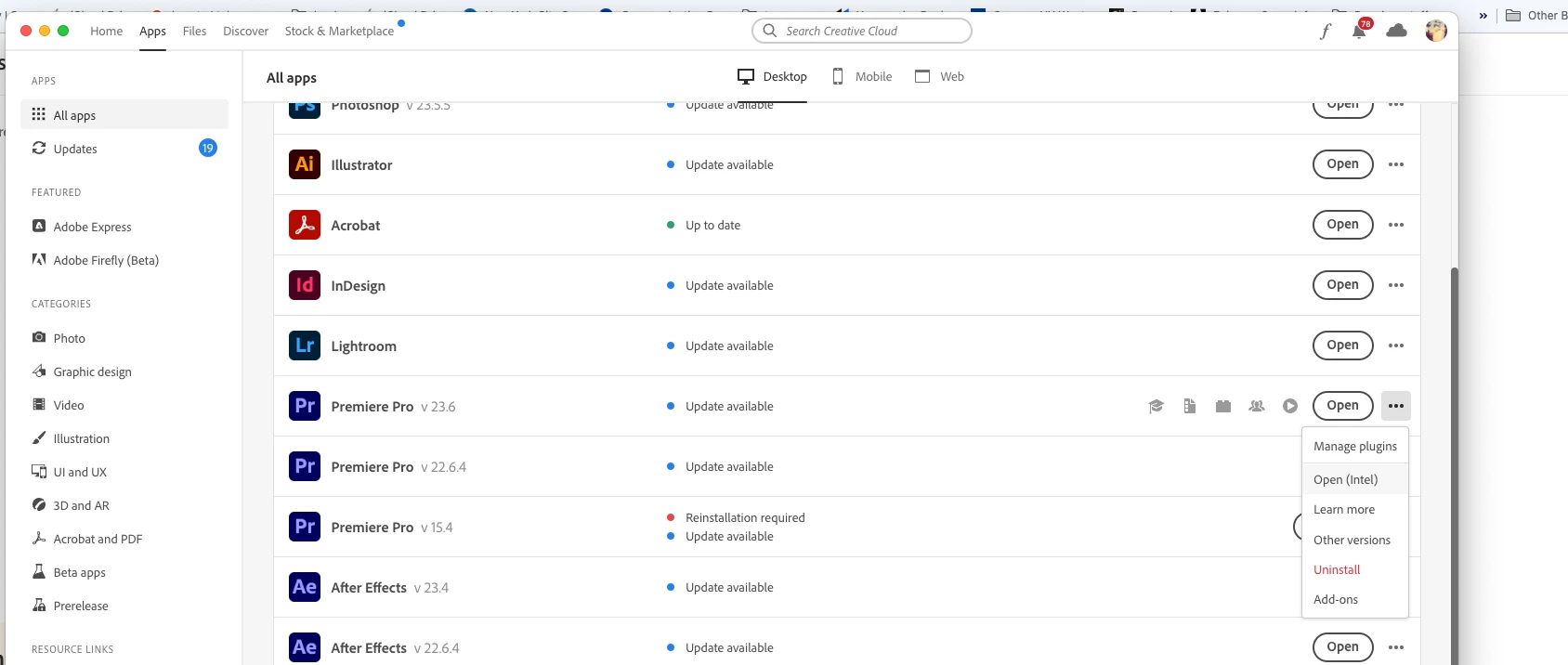Image resolution: width=1568 pixels, height=665 pixels.
Task: Click the Illustrator app icon
Action: pos(305,164)
